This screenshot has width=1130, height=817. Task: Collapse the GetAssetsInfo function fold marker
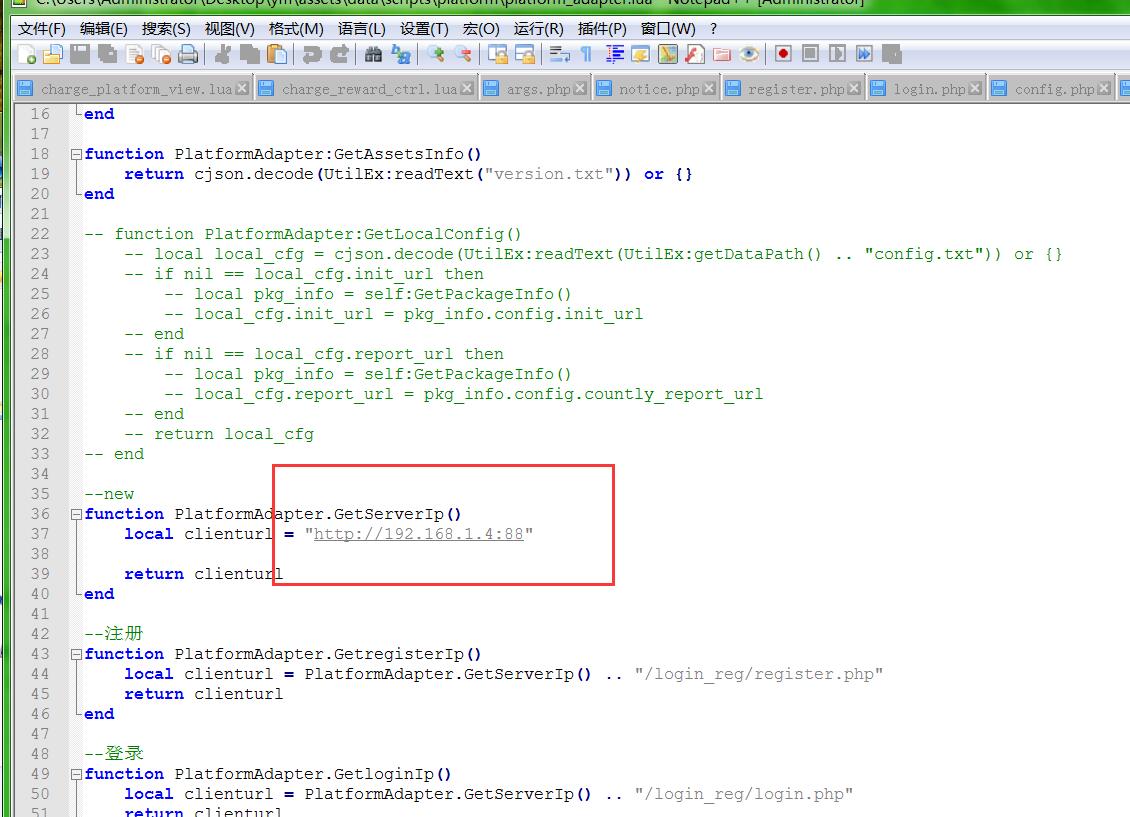(x=76, y=154)
